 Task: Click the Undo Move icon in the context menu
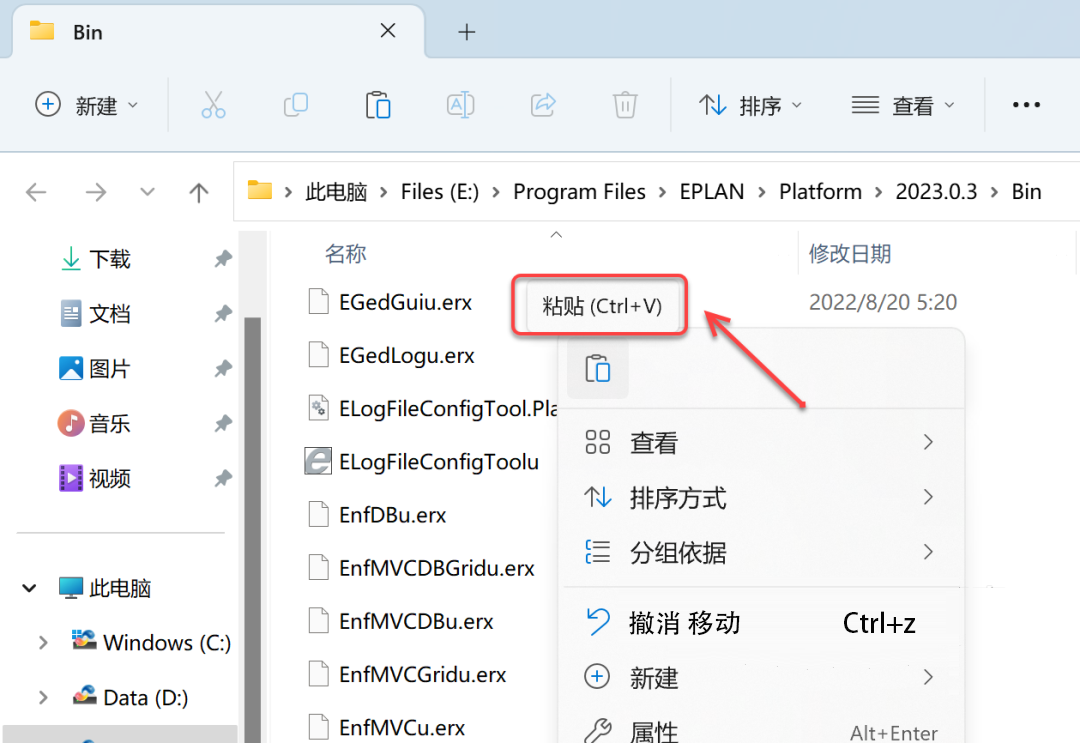tap(597, 622)
